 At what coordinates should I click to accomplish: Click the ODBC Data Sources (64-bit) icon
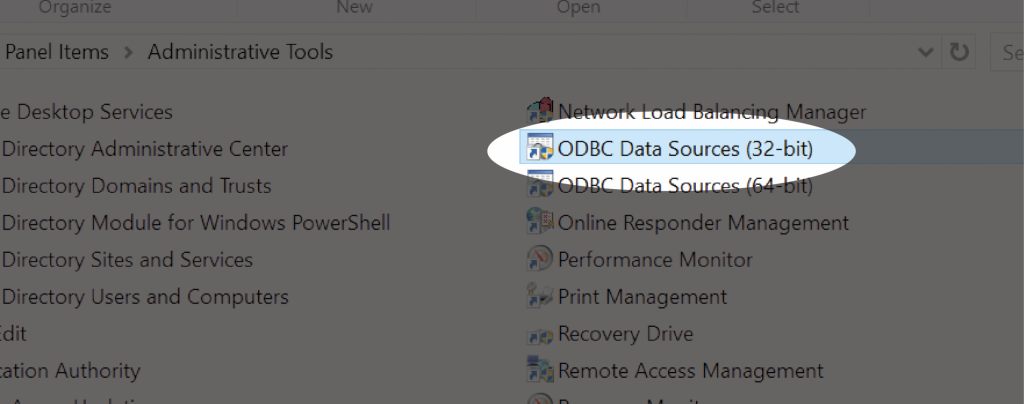click(x=540, y=186)
